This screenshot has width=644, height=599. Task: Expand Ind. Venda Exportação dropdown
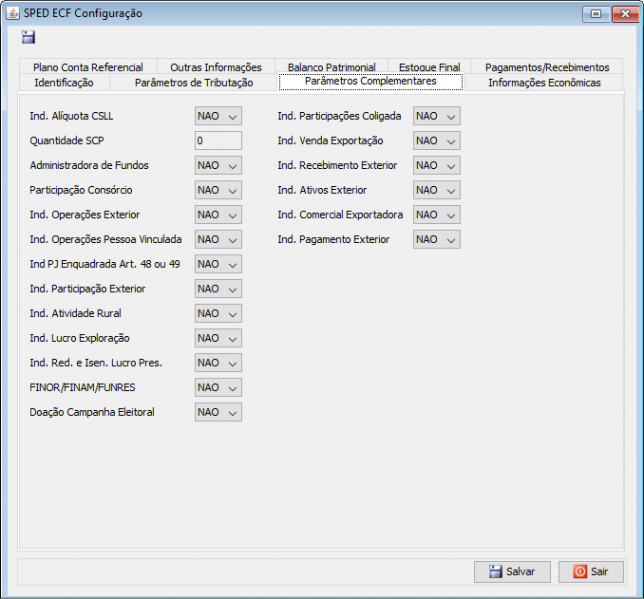coord(437,141)
